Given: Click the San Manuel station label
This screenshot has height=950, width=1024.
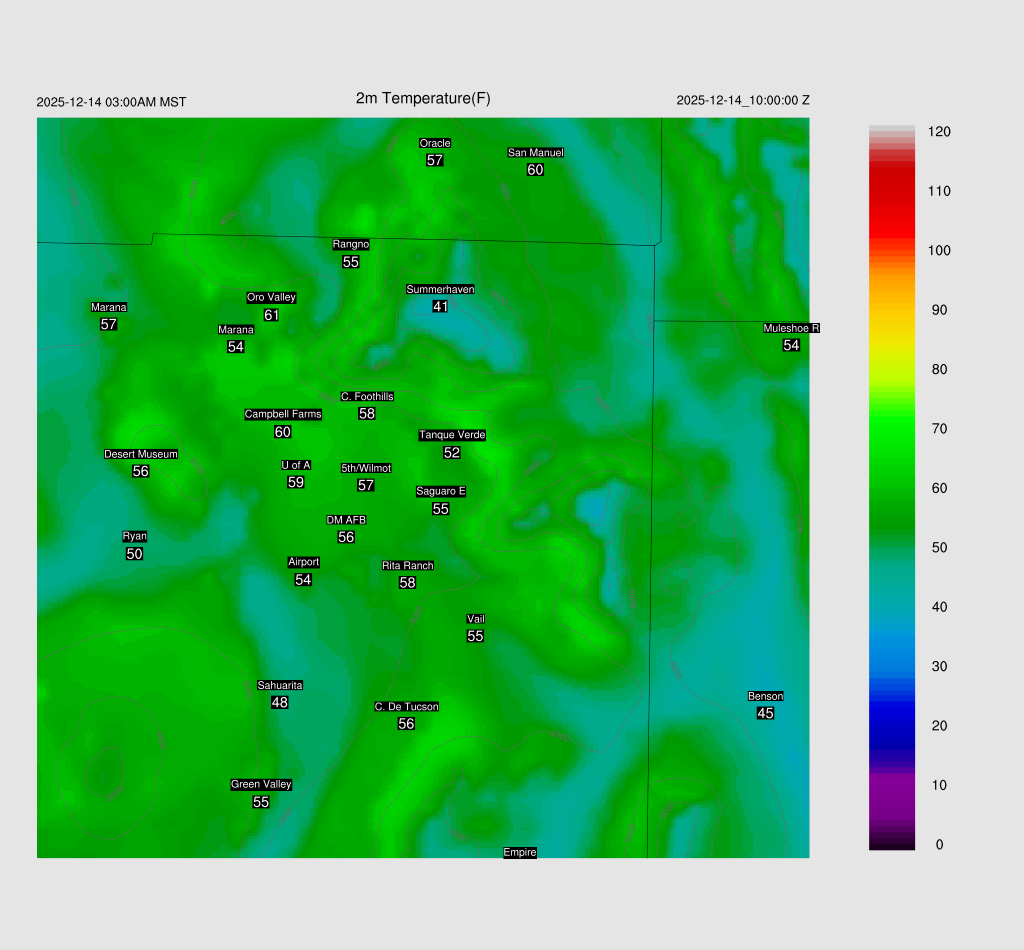Looking at the screenshot, I should pyautogui.click(x=535, y=153).
